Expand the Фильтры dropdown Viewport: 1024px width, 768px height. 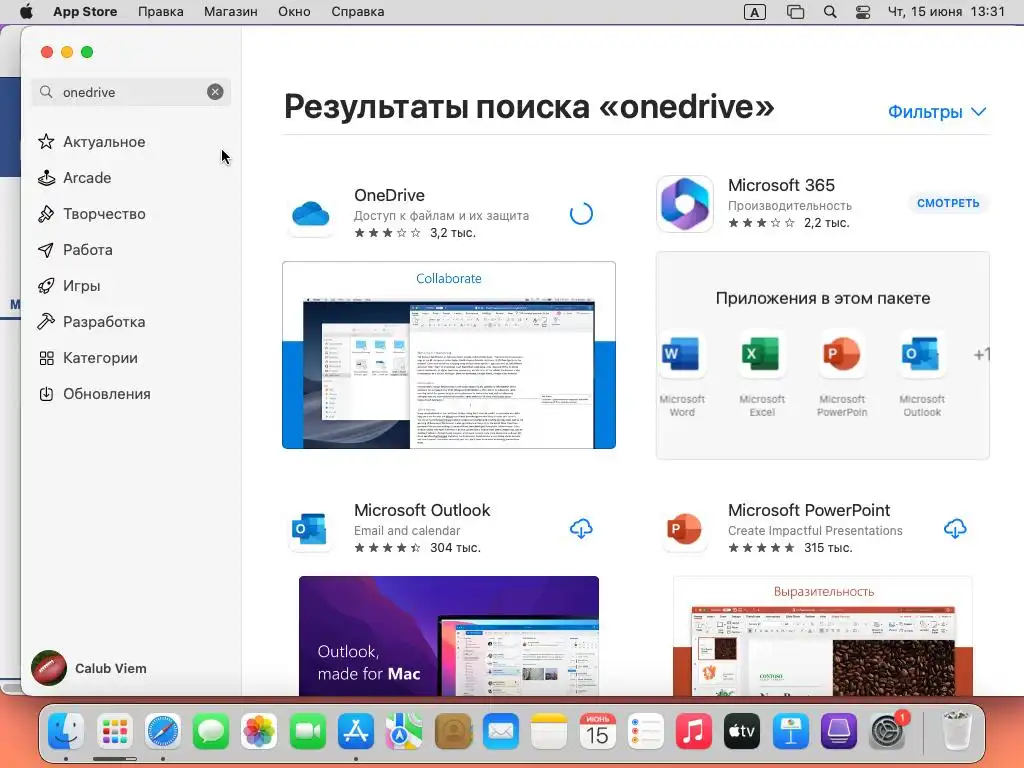[x=936, y=112]
